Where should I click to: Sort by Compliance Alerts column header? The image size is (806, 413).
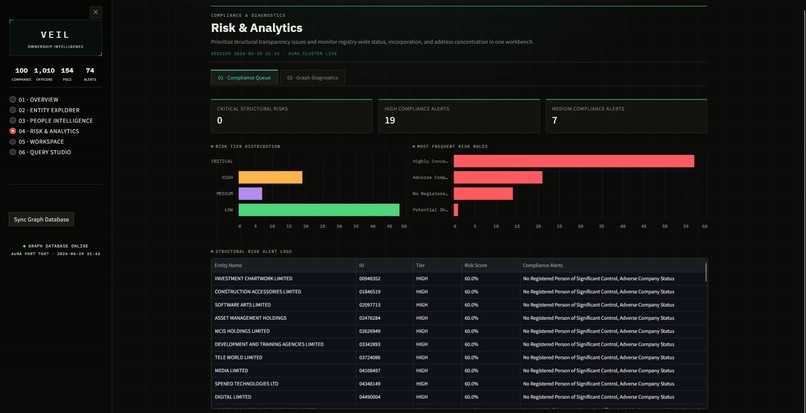(x=612, y=265)
